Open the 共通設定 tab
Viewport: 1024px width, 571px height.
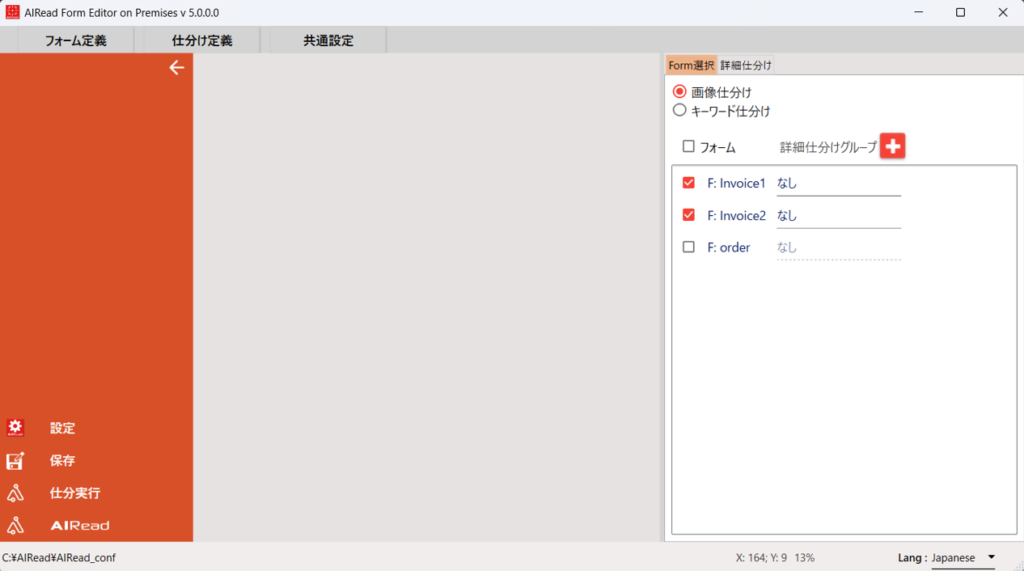click(x=328, y=41)
